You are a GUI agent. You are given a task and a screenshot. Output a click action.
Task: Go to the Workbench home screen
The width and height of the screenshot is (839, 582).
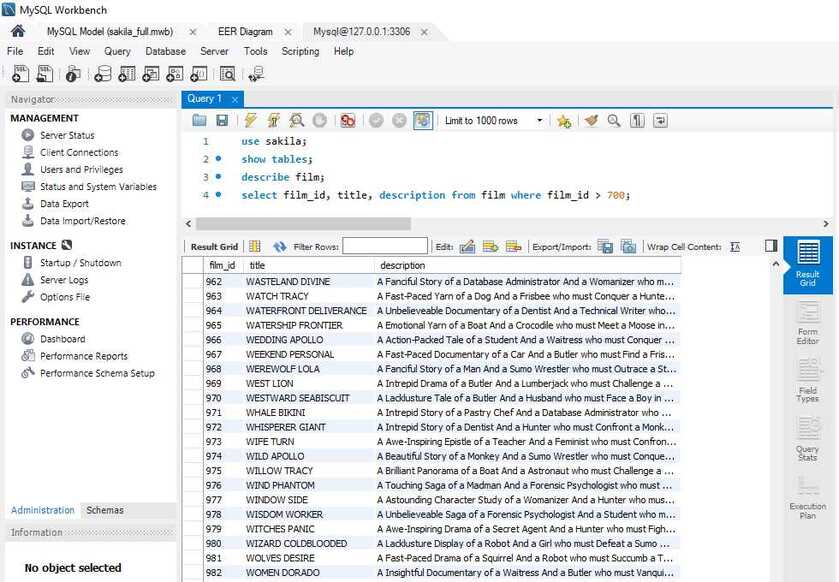(x=18, y=32)
